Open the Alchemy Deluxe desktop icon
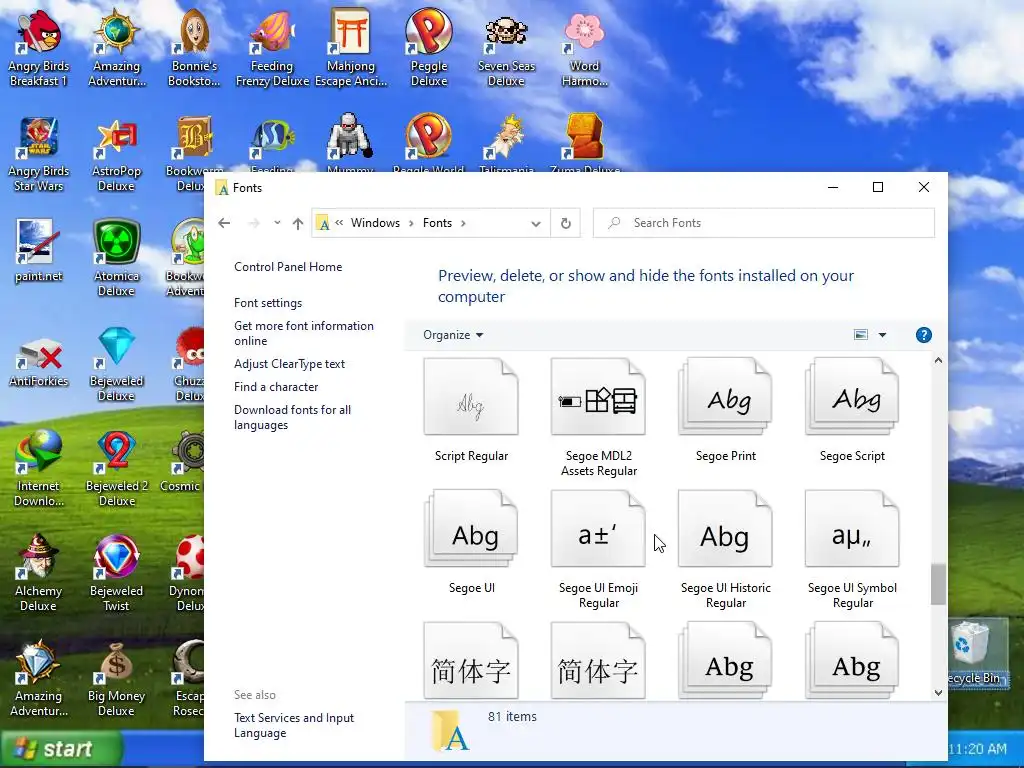 [38, 574]
